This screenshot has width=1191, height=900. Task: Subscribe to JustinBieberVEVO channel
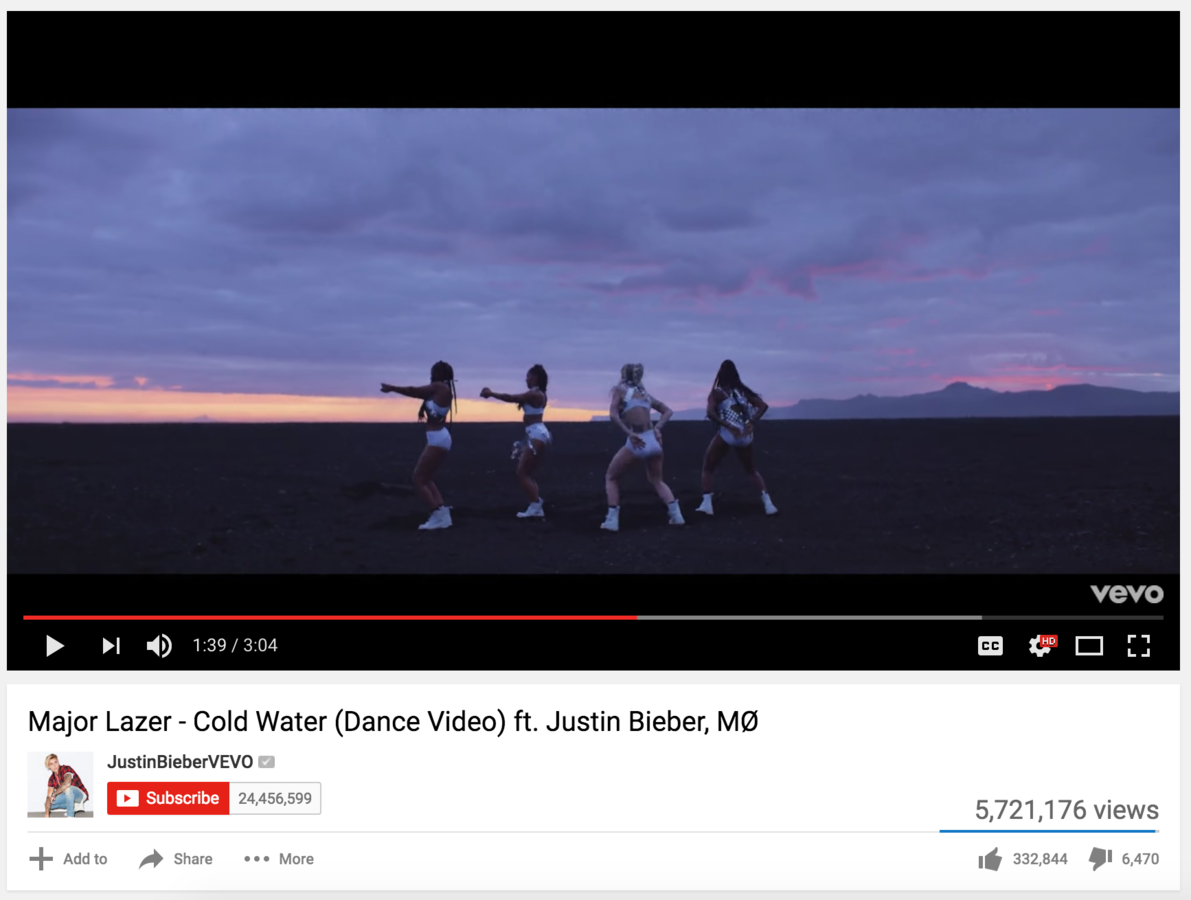168,798
